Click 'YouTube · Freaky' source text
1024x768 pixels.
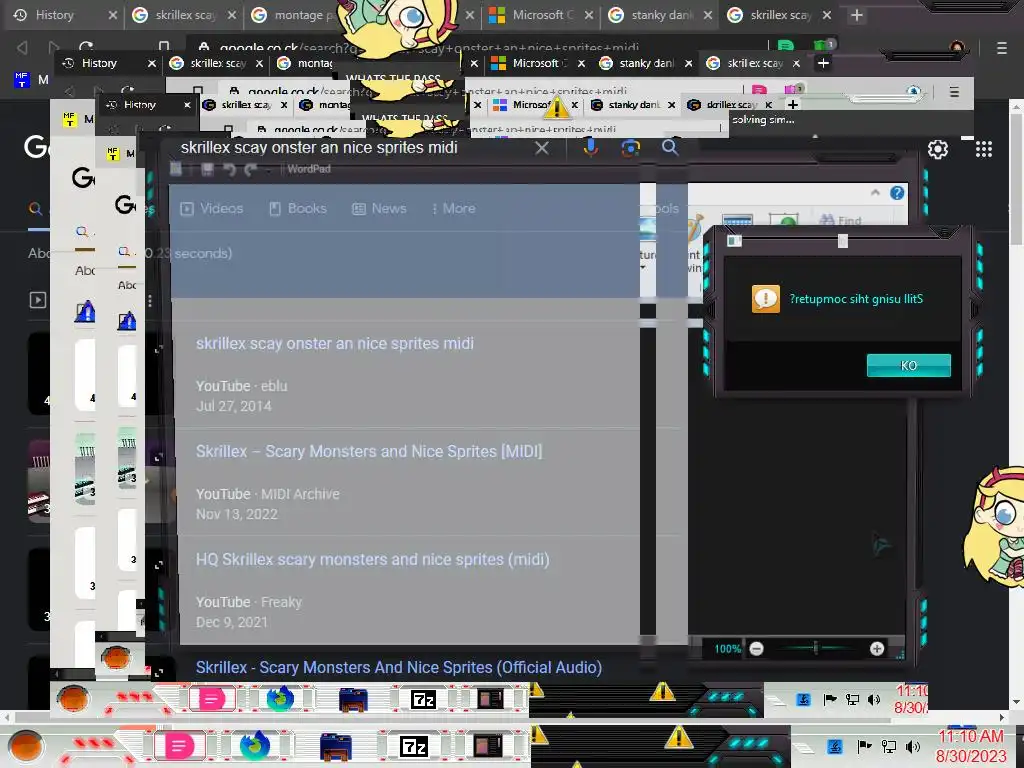pyautogui.click(x=249, y=602)
